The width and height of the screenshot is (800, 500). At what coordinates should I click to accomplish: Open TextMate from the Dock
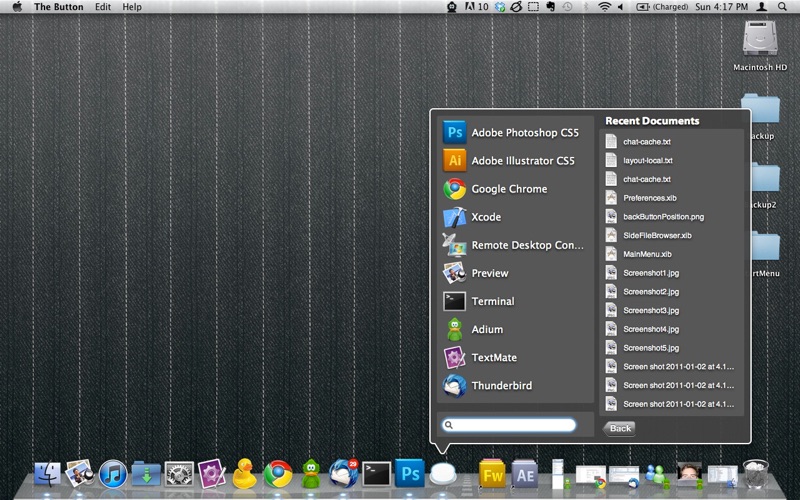212,473
